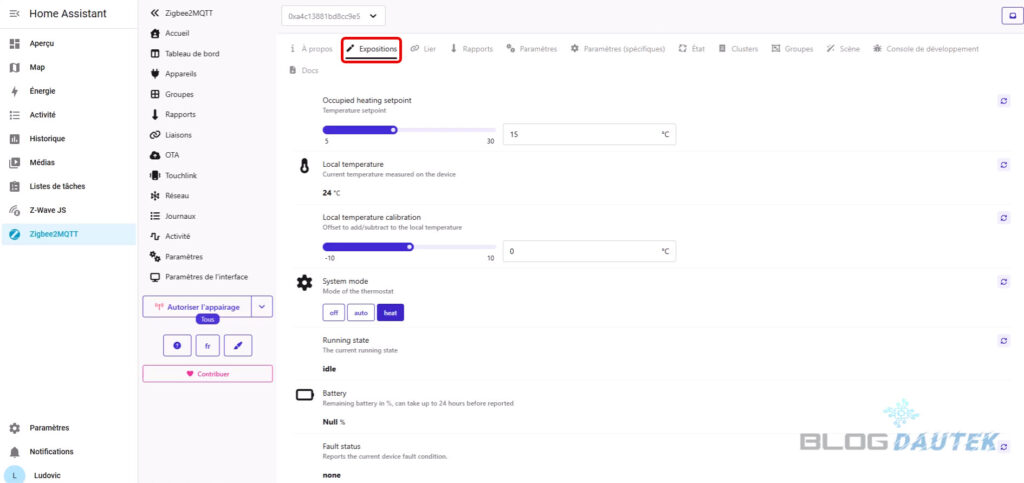This screenshot has height=483, width=1024.
Task: Switch to À propos tab
Action: click(x=312, y=49)
